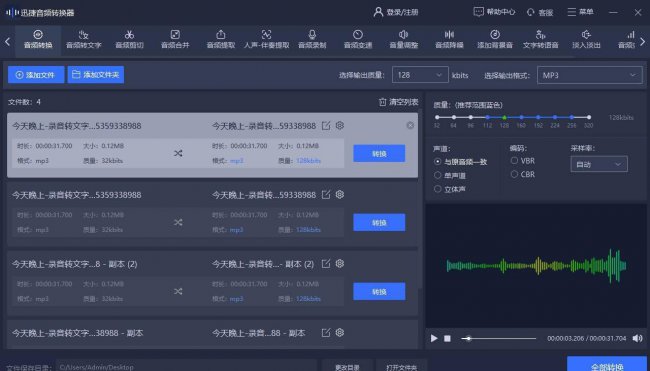Open the 人声-伴奏提取 tool
This screenshot has height=371, width=650.
(x=266, y=40)
